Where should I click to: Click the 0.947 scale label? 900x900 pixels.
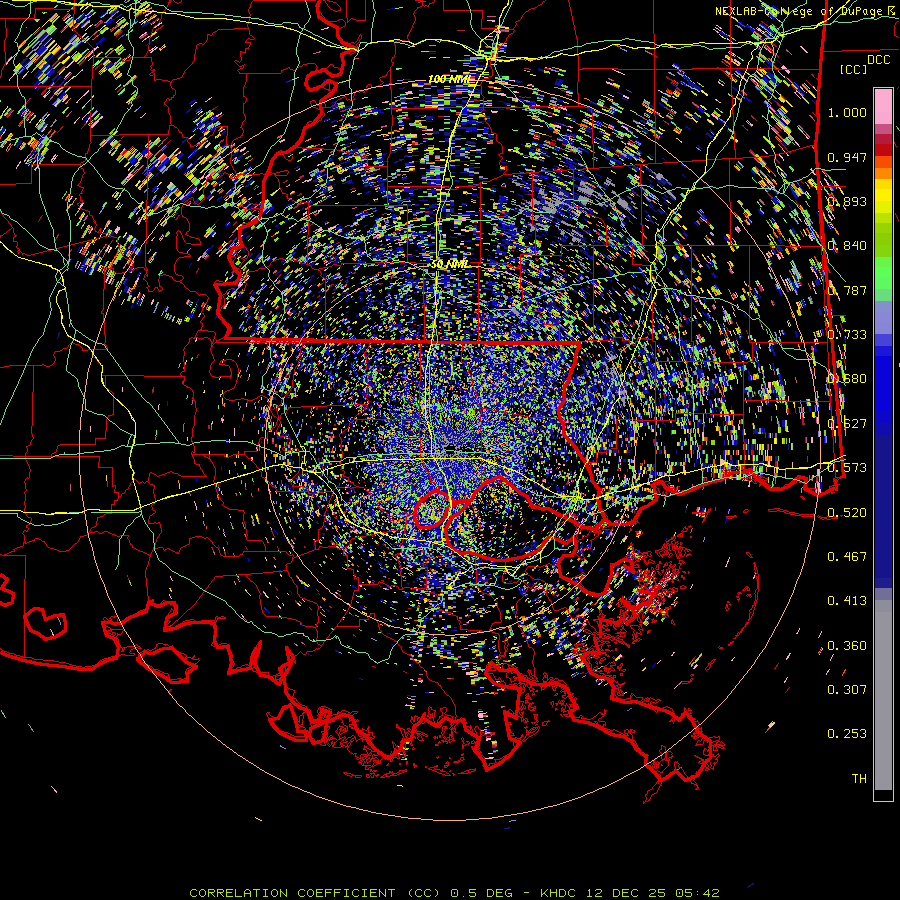coord(847,157)
